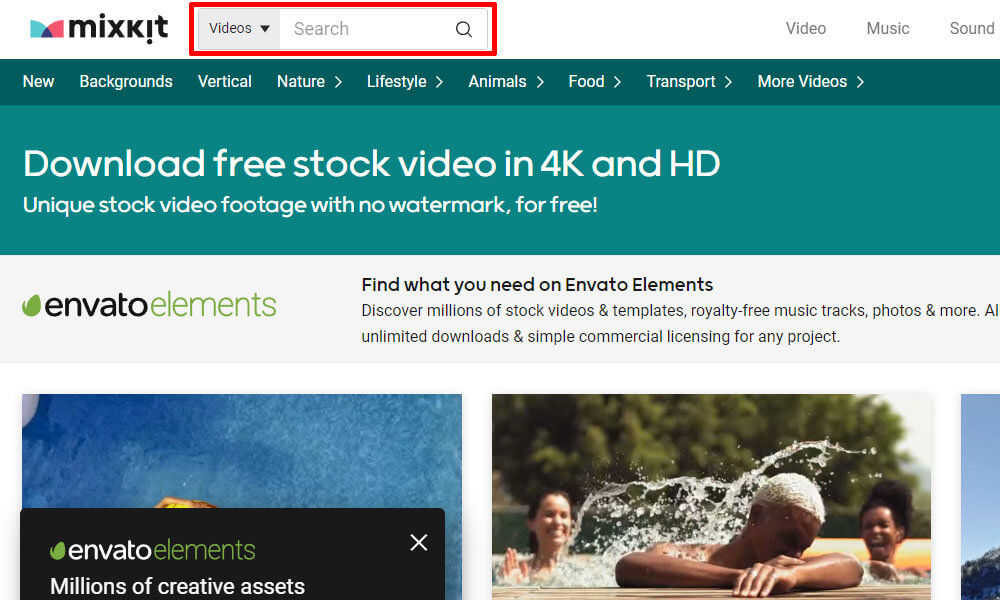1000x600 pixels.
Task: Open the Videos search category dropdown
Action: 239,29
